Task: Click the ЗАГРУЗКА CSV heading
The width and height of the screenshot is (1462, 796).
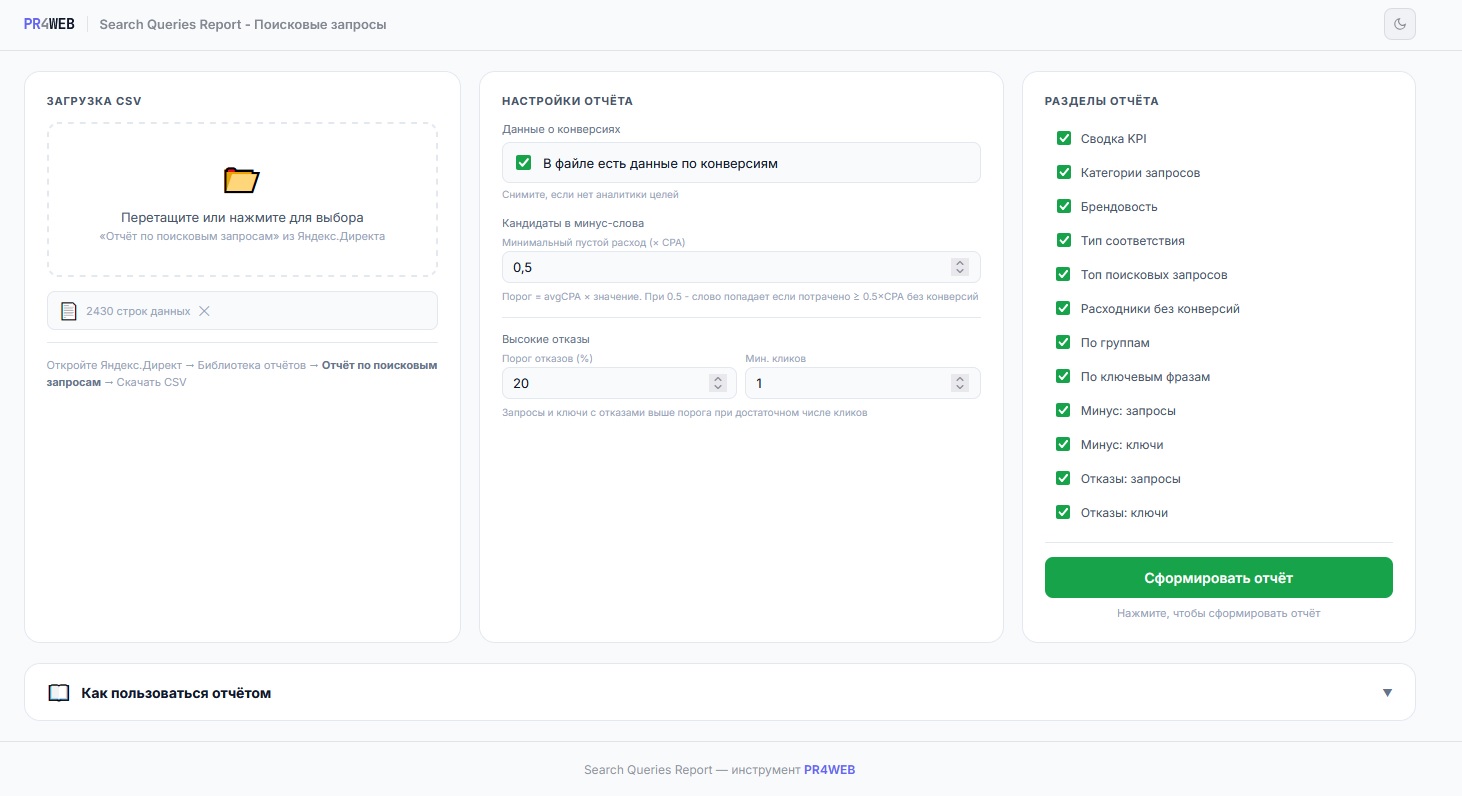Action: click(x=94, y=101)
